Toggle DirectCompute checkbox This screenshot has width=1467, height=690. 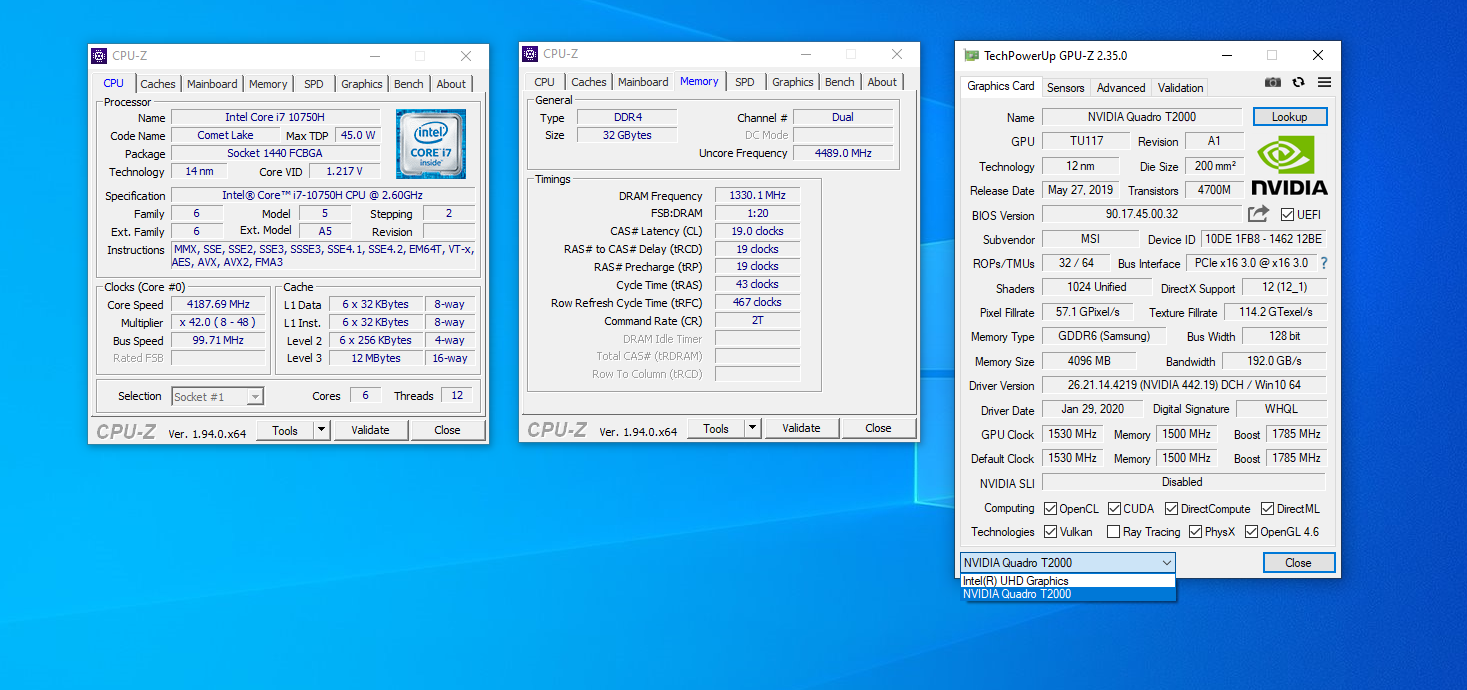(x=1172, y=509)
